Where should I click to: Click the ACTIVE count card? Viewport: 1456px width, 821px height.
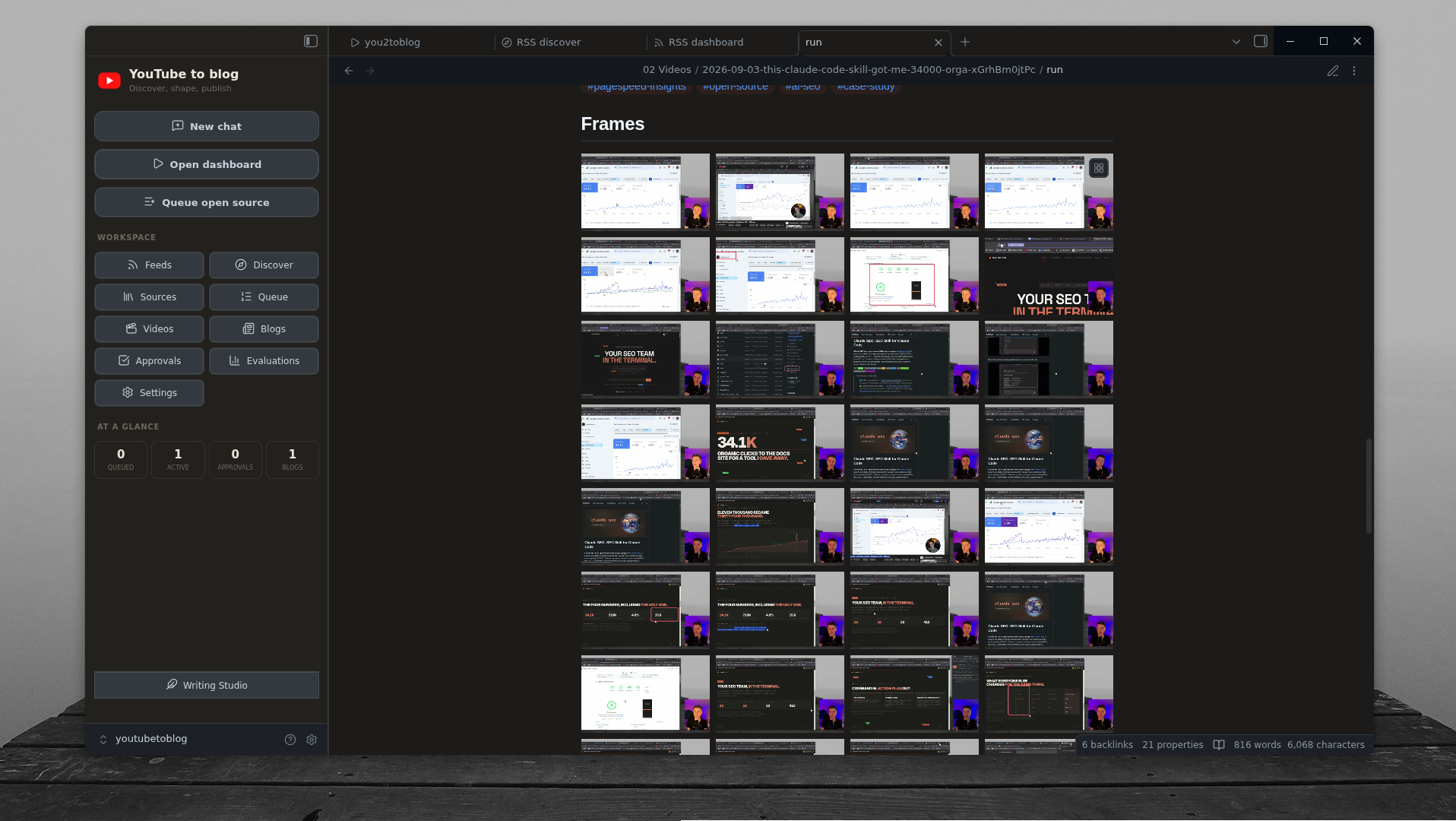(178, 460)
